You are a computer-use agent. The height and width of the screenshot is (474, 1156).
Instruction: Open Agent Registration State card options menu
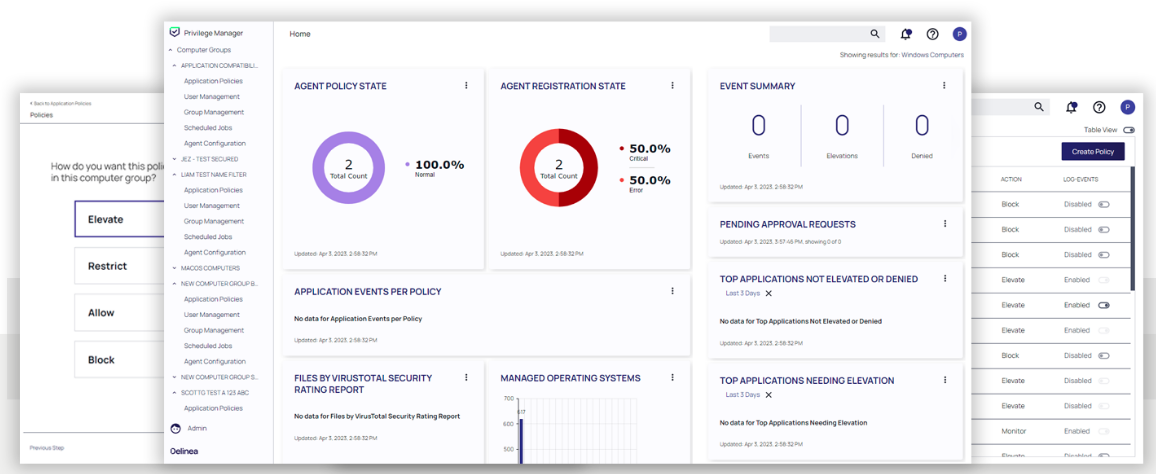pos(672,86)
